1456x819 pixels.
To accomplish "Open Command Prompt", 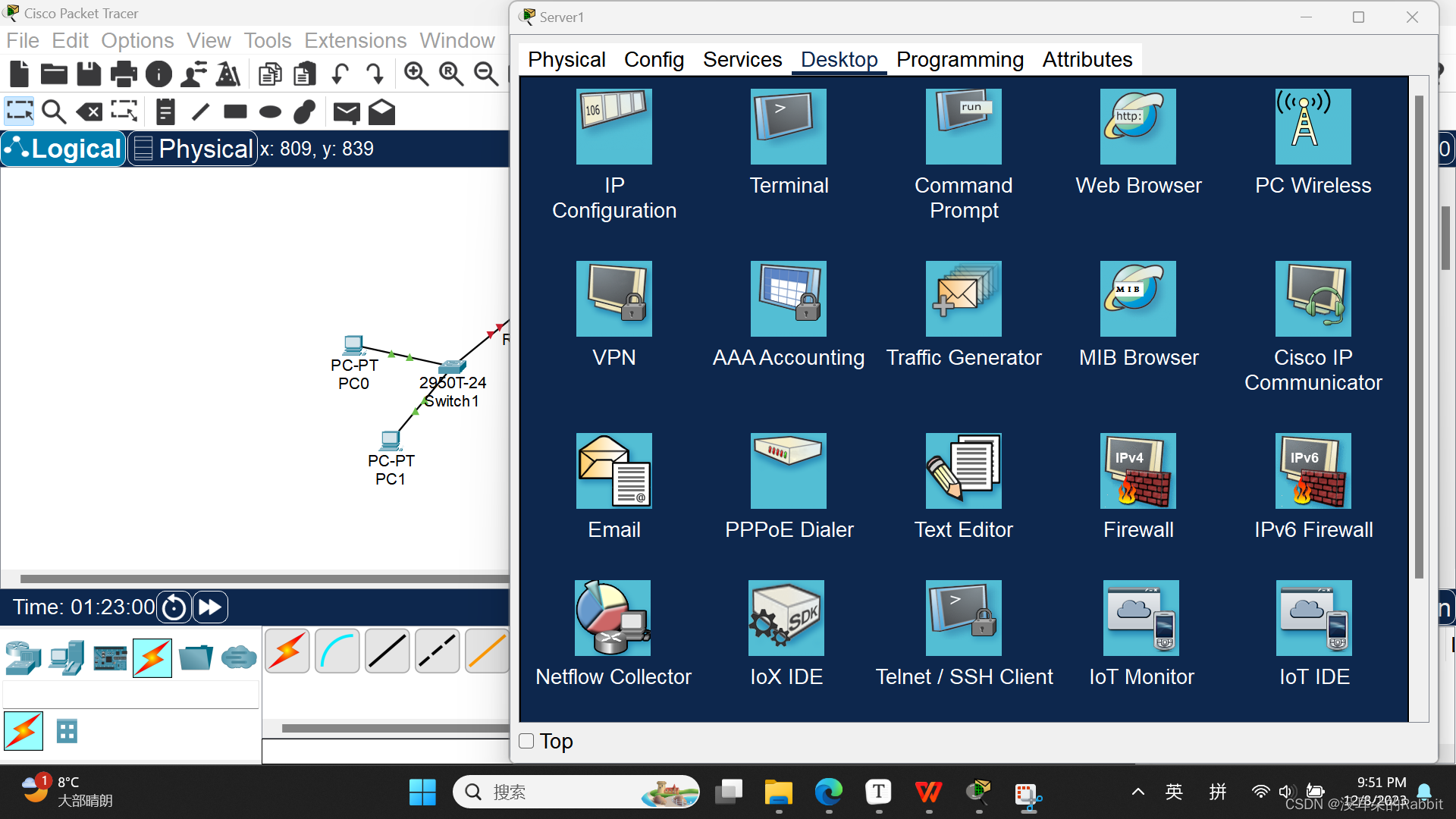I will (963, 127).
